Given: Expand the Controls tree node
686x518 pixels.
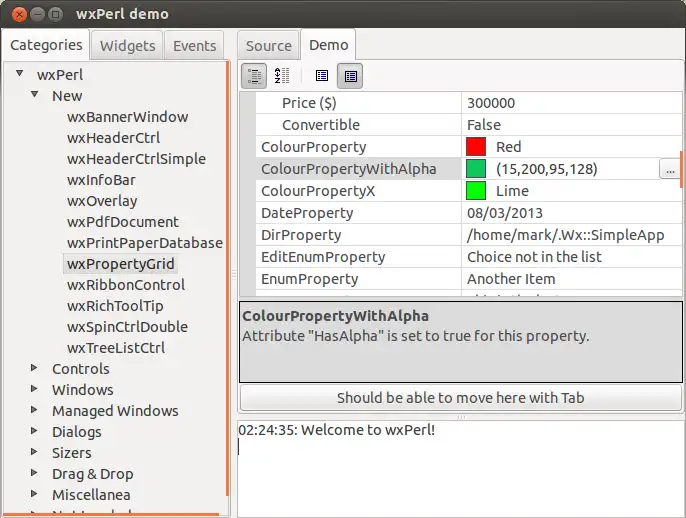Looking at the screenshot, I should [35, 369].
